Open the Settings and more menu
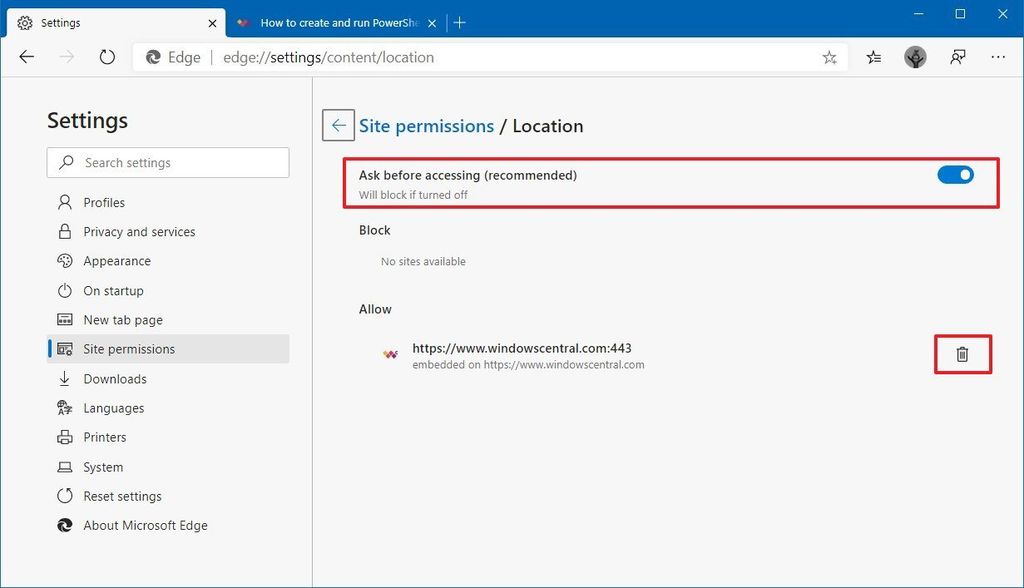Viewport: 1024px width, 588px height. [998, 57]
